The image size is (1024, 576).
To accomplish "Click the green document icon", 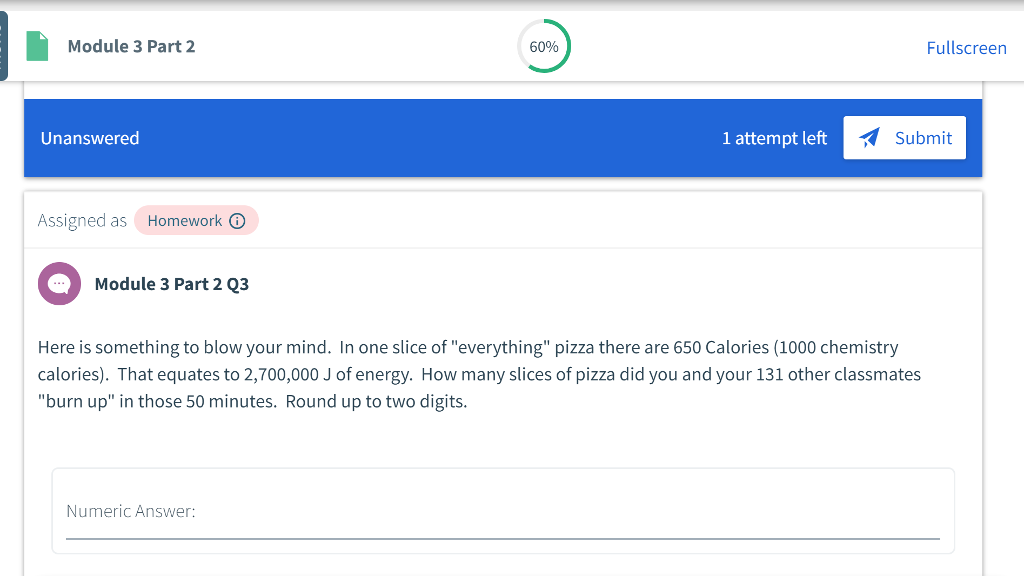I will [x=37, y=46].
